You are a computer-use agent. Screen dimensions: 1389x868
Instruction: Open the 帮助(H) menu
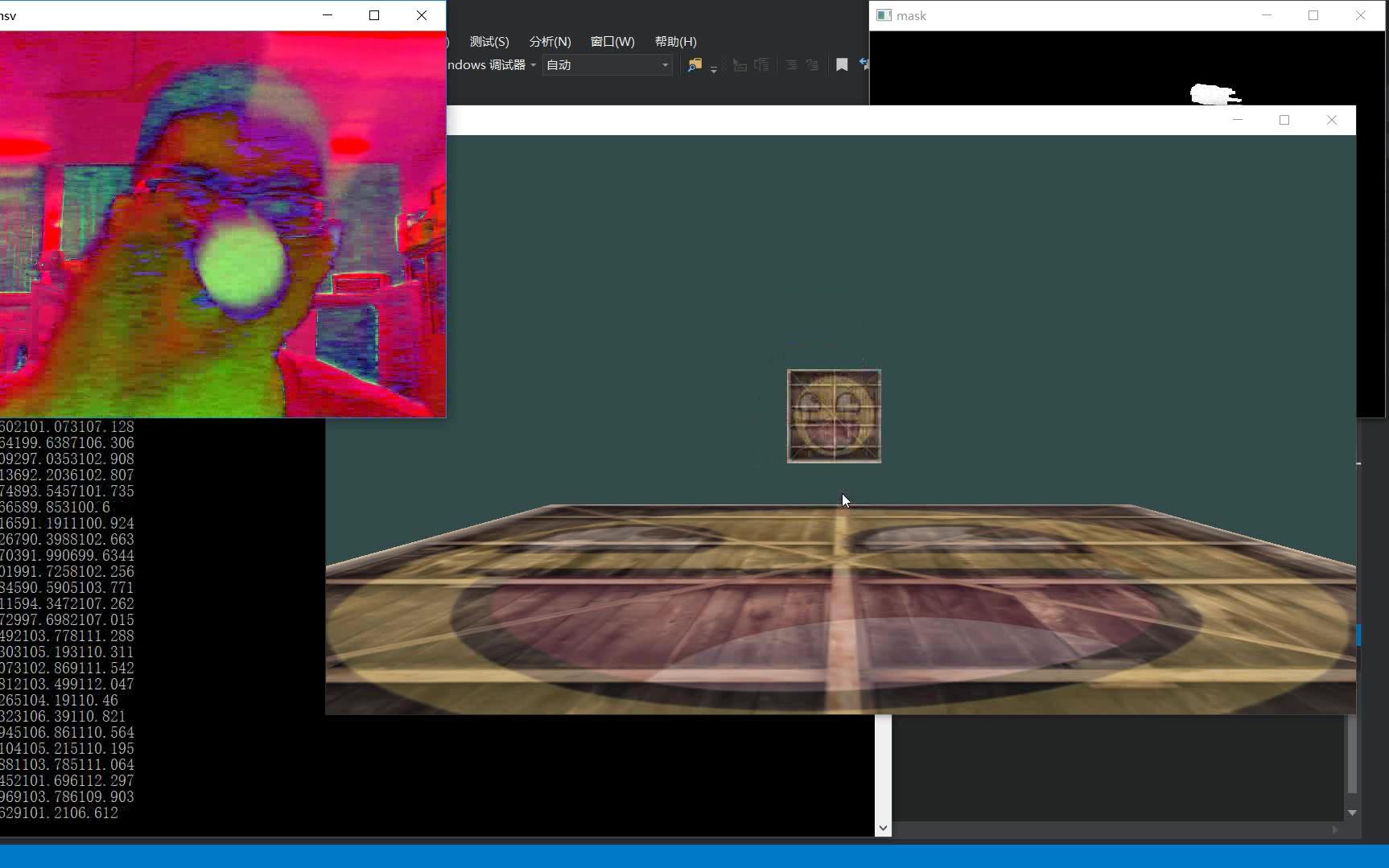675,41
